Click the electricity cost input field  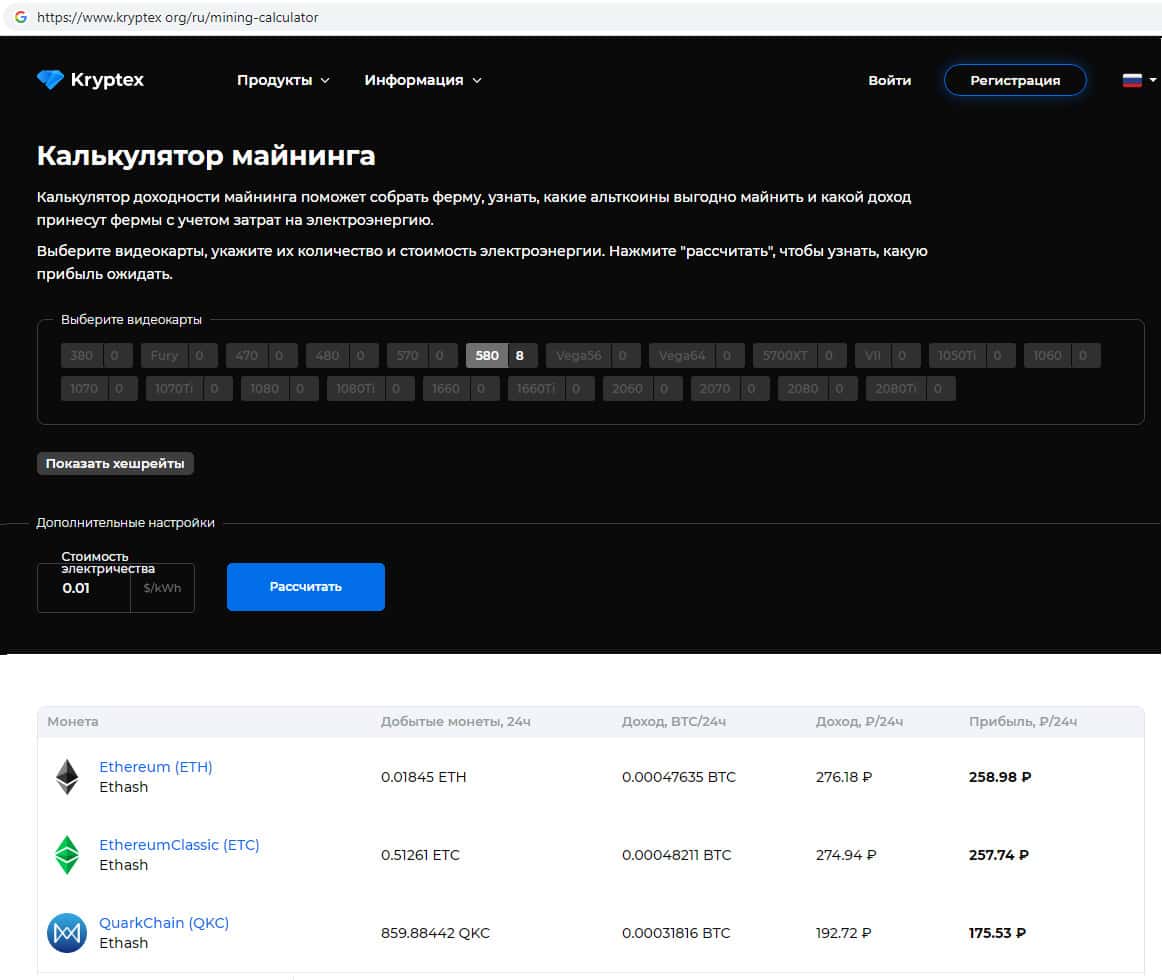(84, 588)
